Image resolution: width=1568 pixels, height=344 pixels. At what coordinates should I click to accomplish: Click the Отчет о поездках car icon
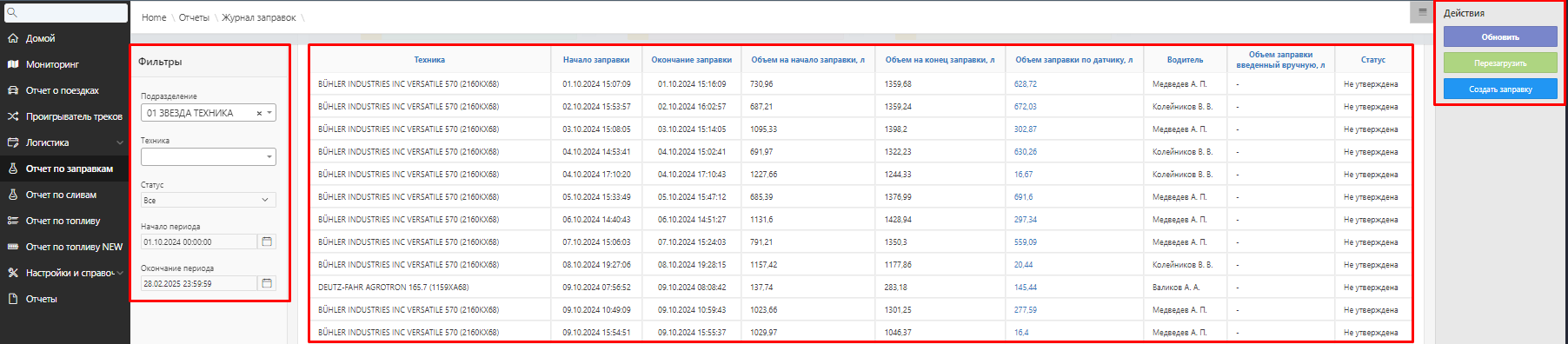pyautogui.click(x=13, y=90)
